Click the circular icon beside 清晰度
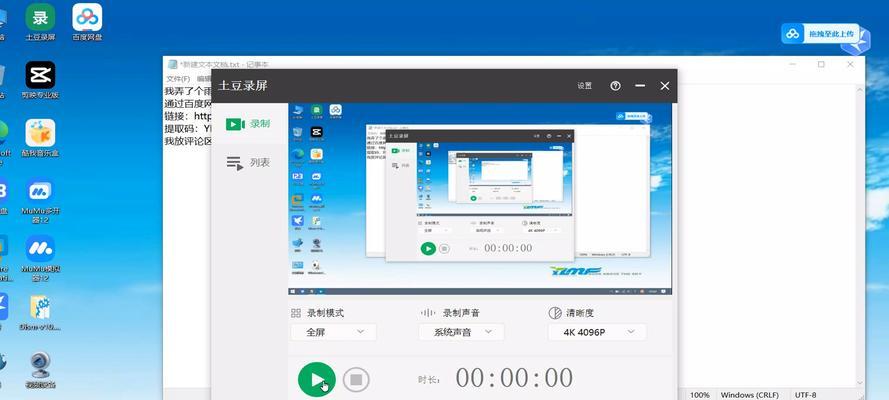Image resolution: width=889 pixels, height=400 pixels. 555,313
